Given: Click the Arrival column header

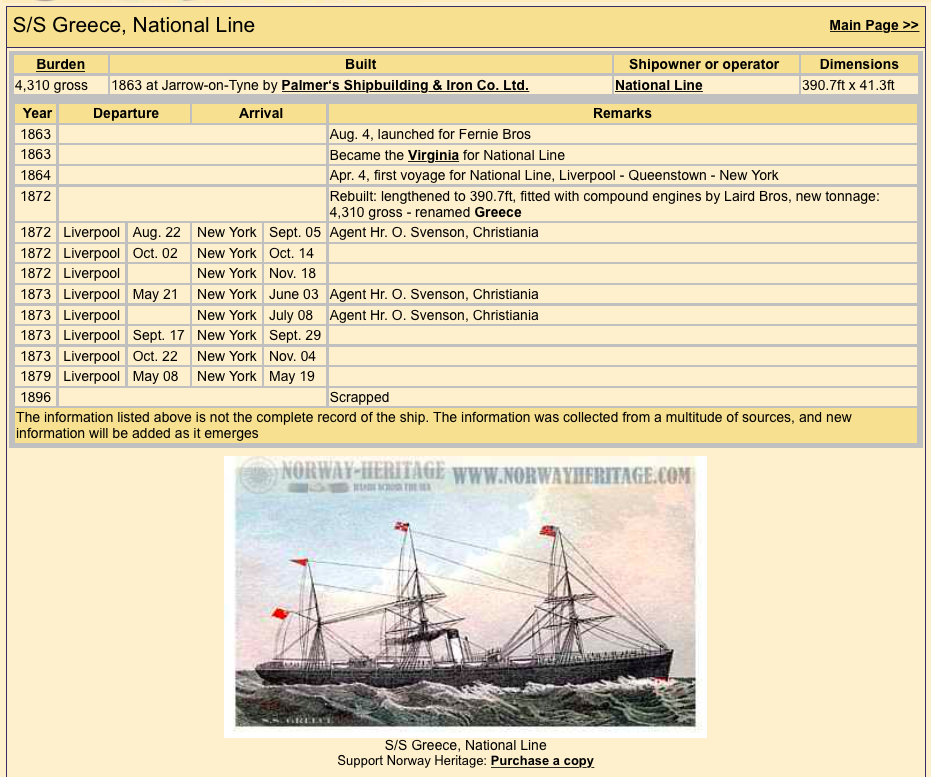Looking at the screenshot, I should pos(261,113).
